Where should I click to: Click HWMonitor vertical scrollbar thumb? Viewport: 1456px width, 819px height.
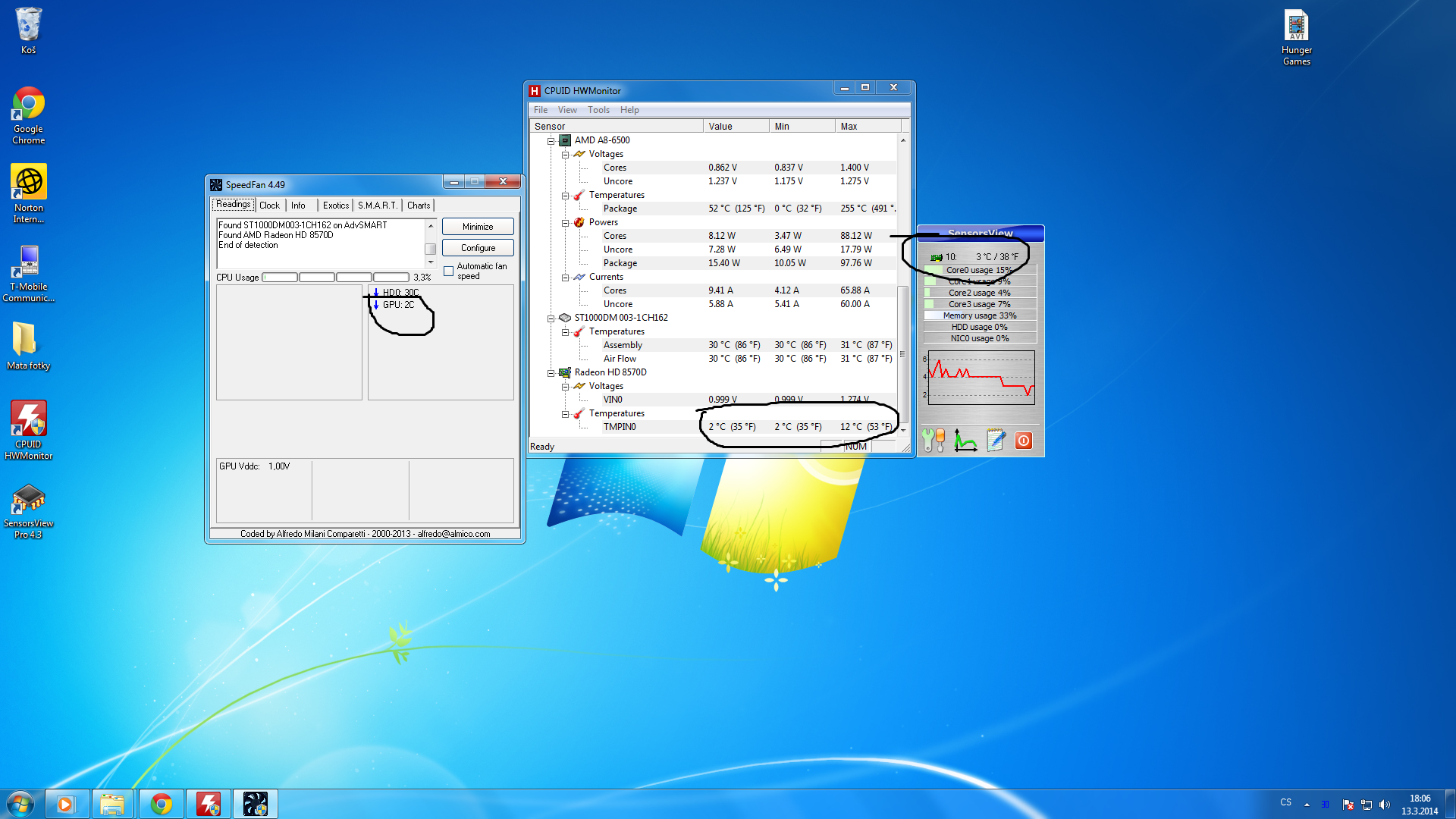(902, 353)
